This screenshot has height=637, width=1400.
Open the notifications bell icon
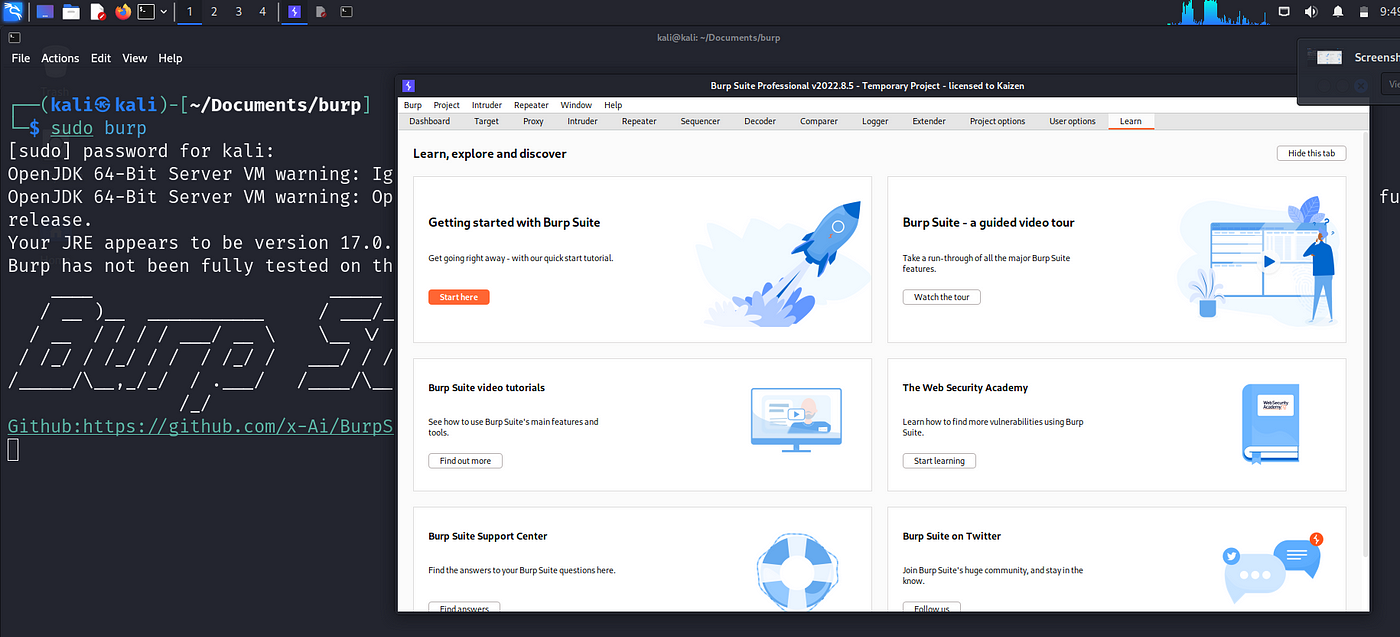pos(1337,12)
